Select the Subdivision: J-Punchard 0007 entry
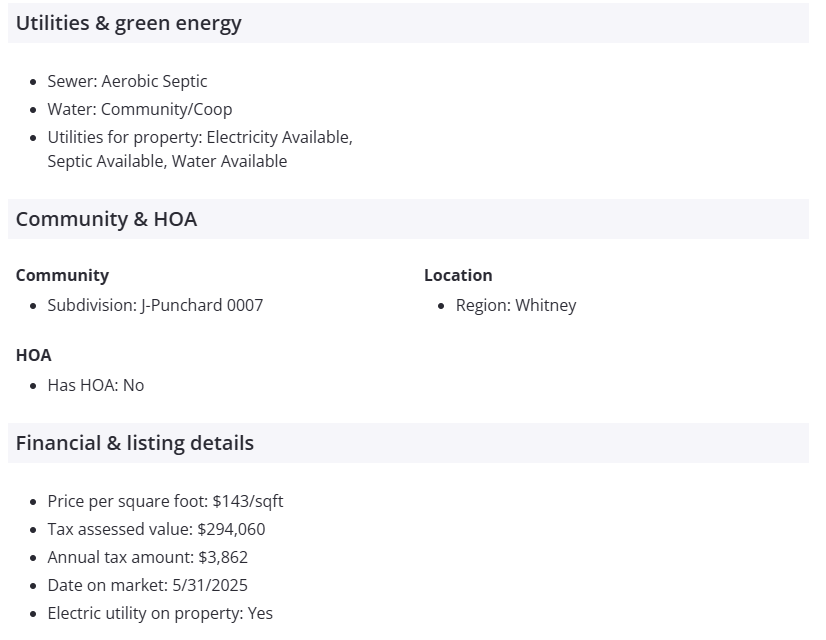The width and height of the screenshot is (826, 640). coord(155,305)
